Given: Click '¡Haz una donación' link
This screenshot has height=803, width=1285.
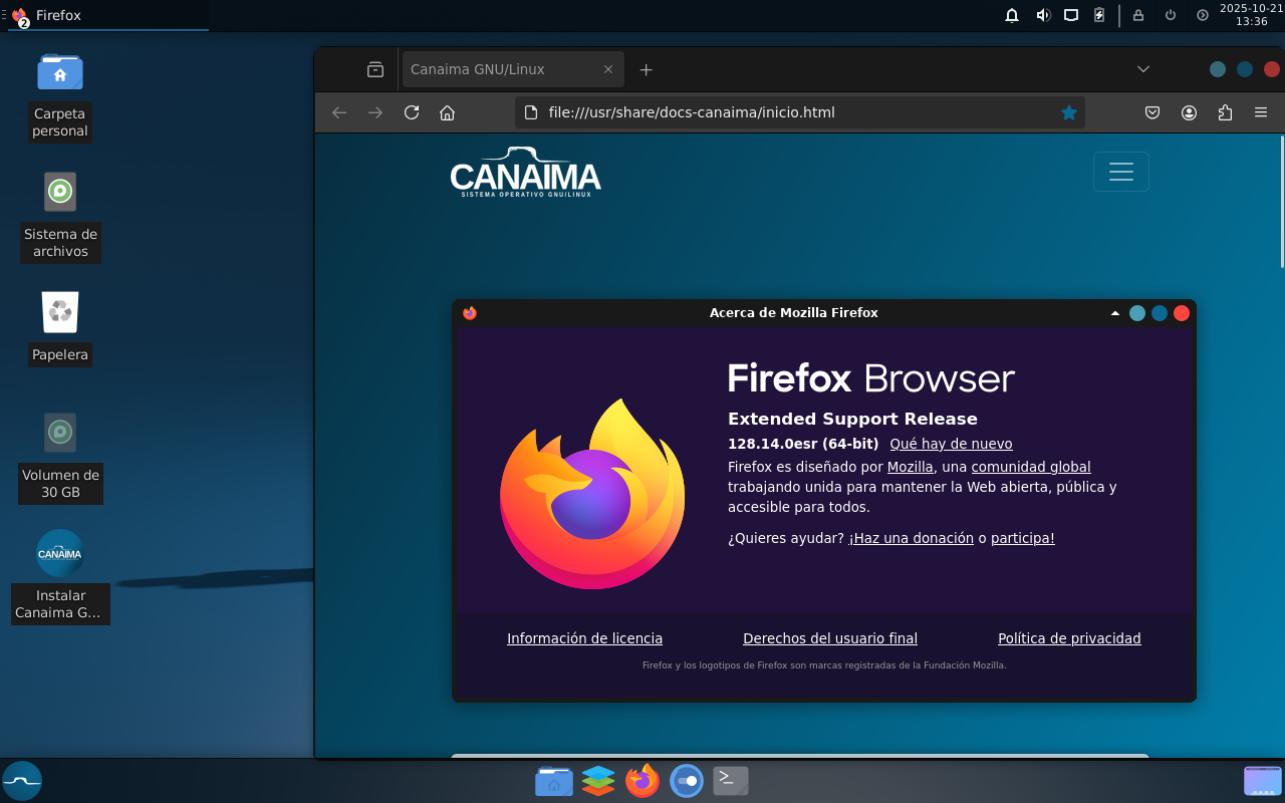Looking at the screenshot, I should point(911,538).
